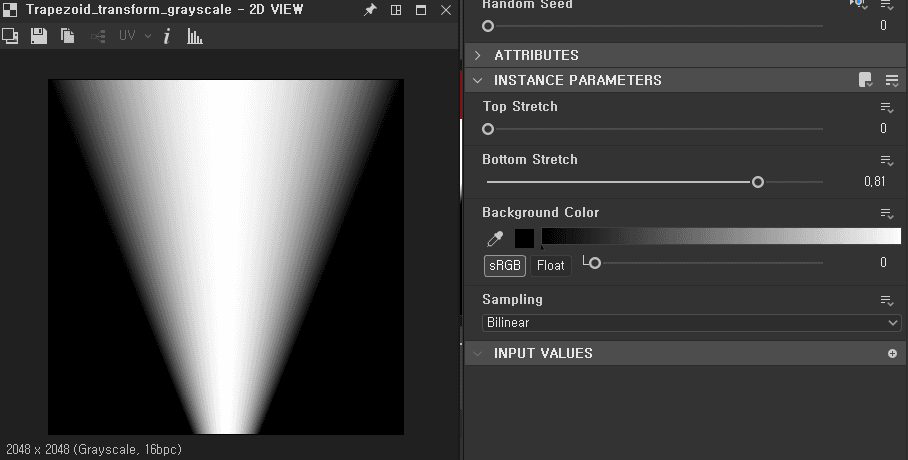Open the UV dropdown in 2D View
Image resolution: width=908 pixels, height=460 pixels.
tap(135, 36)
